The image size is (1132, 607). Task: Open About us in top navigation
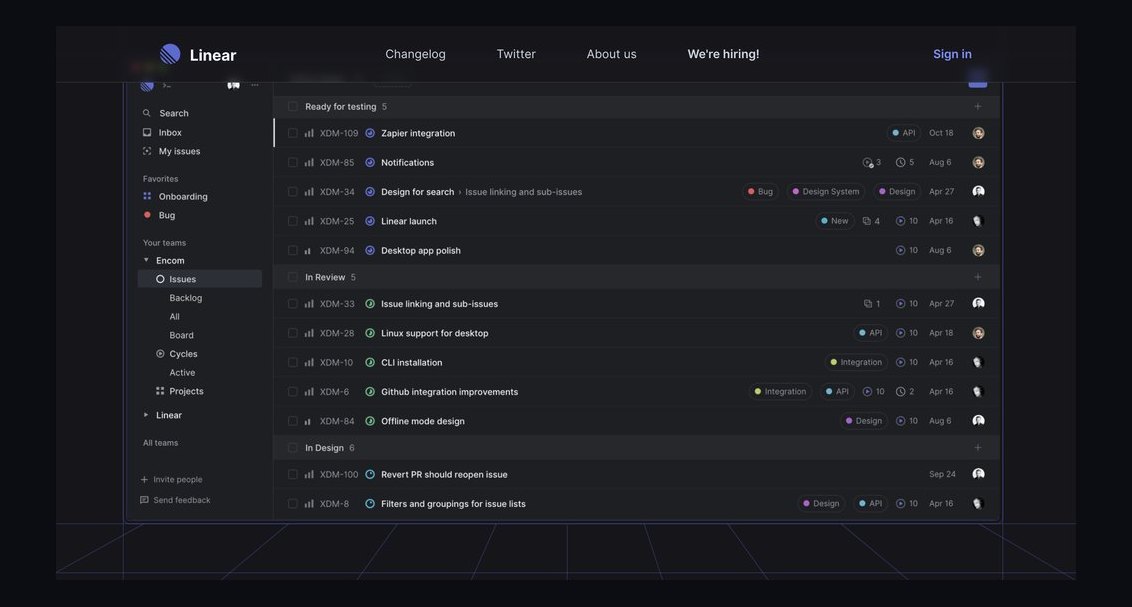coord(611,54)
